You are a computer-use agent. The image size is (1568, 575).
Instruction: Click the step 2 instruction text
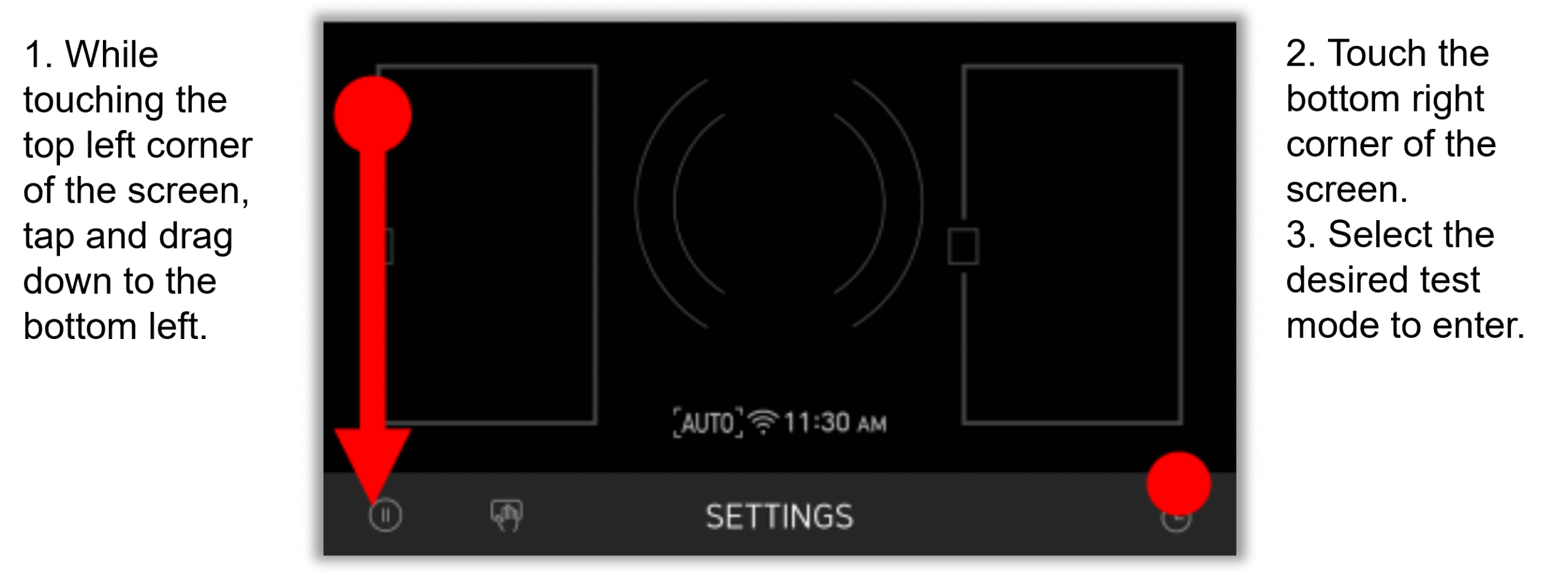tap(1390, 121)
